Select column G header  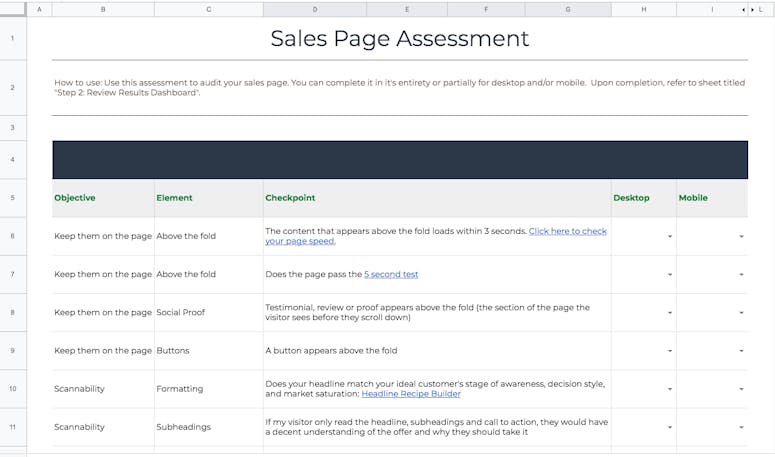(x=568, y=9)
